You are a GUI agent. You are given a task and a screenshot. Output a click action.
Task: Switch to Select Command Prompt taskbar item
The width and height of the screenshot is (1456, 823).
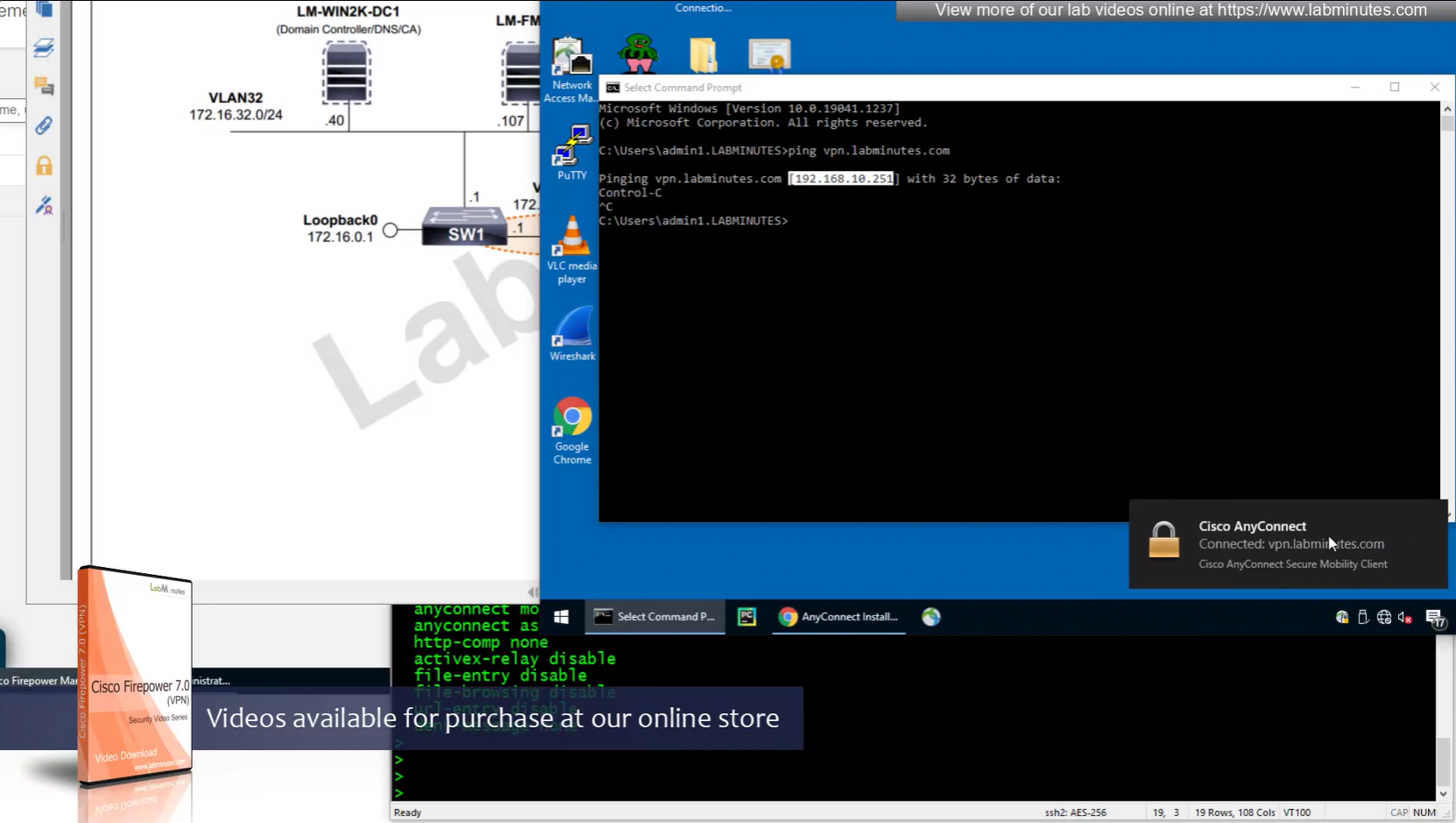point(655,617)
